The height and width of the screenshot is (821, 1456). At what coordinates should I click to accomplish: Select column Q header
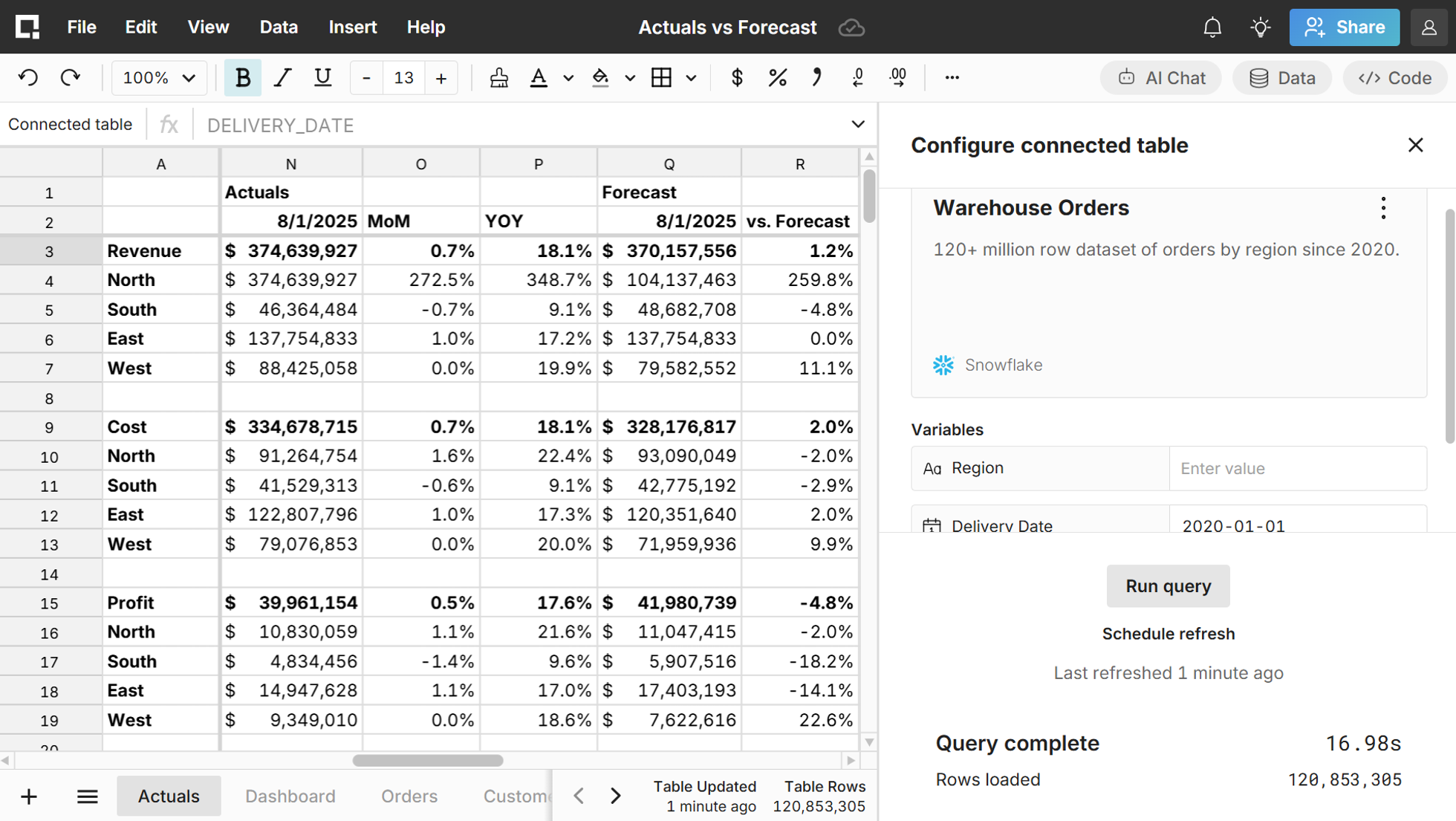(x=669, y=163)
